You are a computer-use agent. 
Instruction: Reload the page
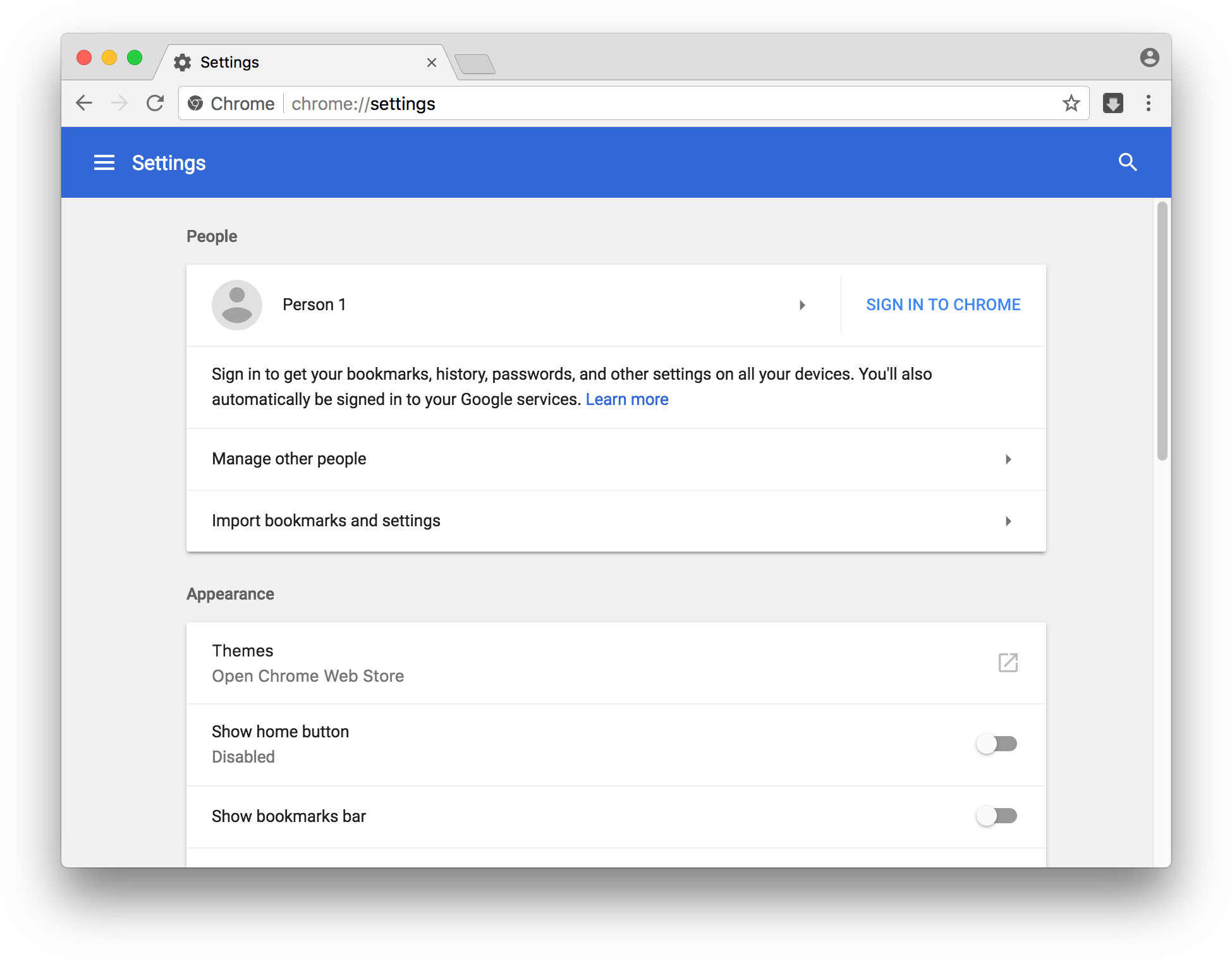coord(154,103)
